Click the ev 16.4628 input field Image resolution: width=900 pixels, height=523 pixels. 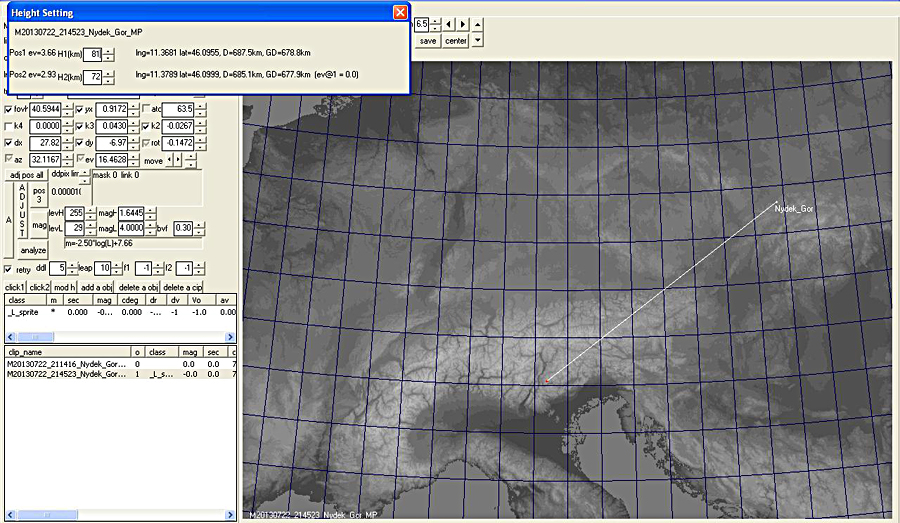tap(111, 160)
